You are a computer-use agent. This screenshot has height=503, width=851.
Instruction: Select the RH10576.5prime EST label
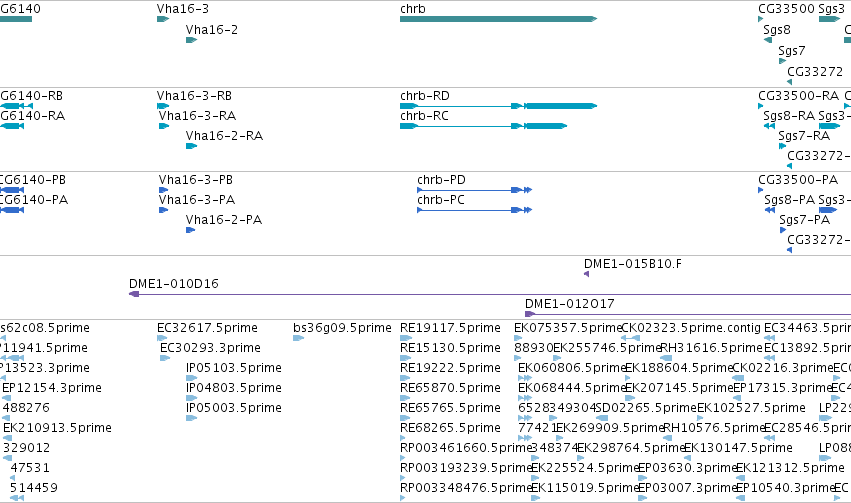pos(714,429)
